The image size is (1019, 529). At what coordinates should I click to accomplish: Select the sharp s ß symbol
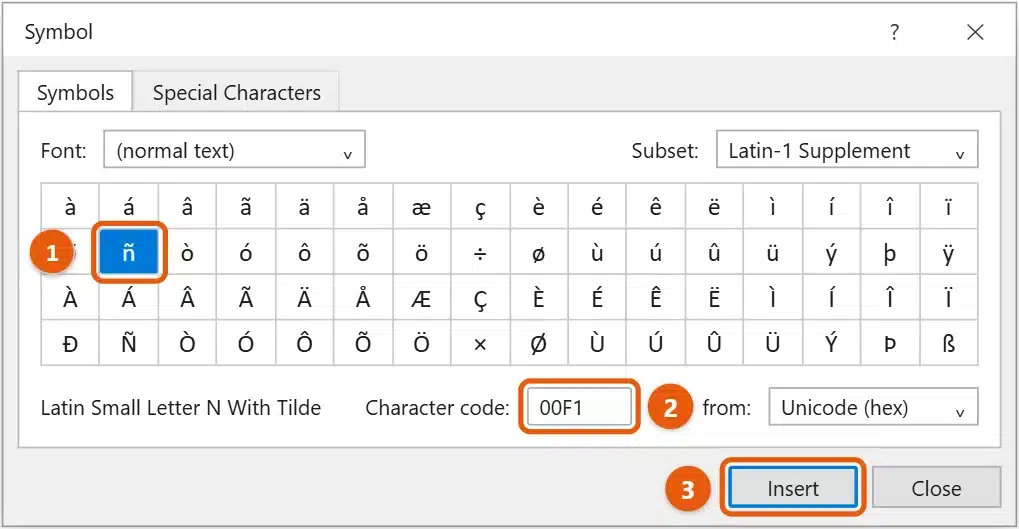click(948, 343)
